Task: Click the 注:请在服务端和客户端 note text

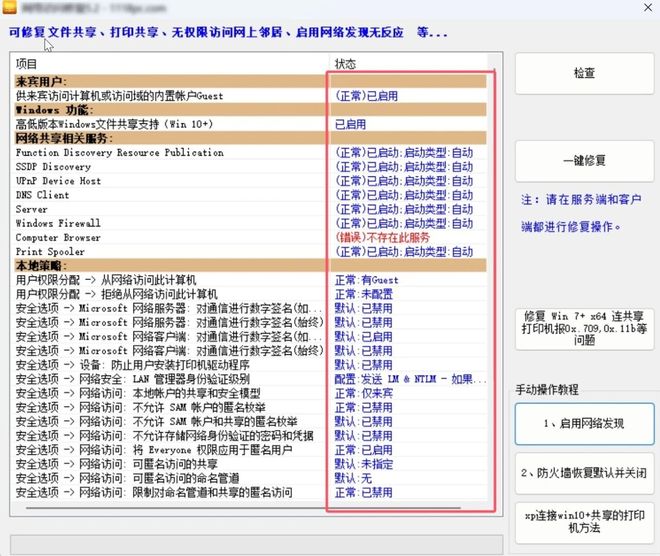Action: 581,213
